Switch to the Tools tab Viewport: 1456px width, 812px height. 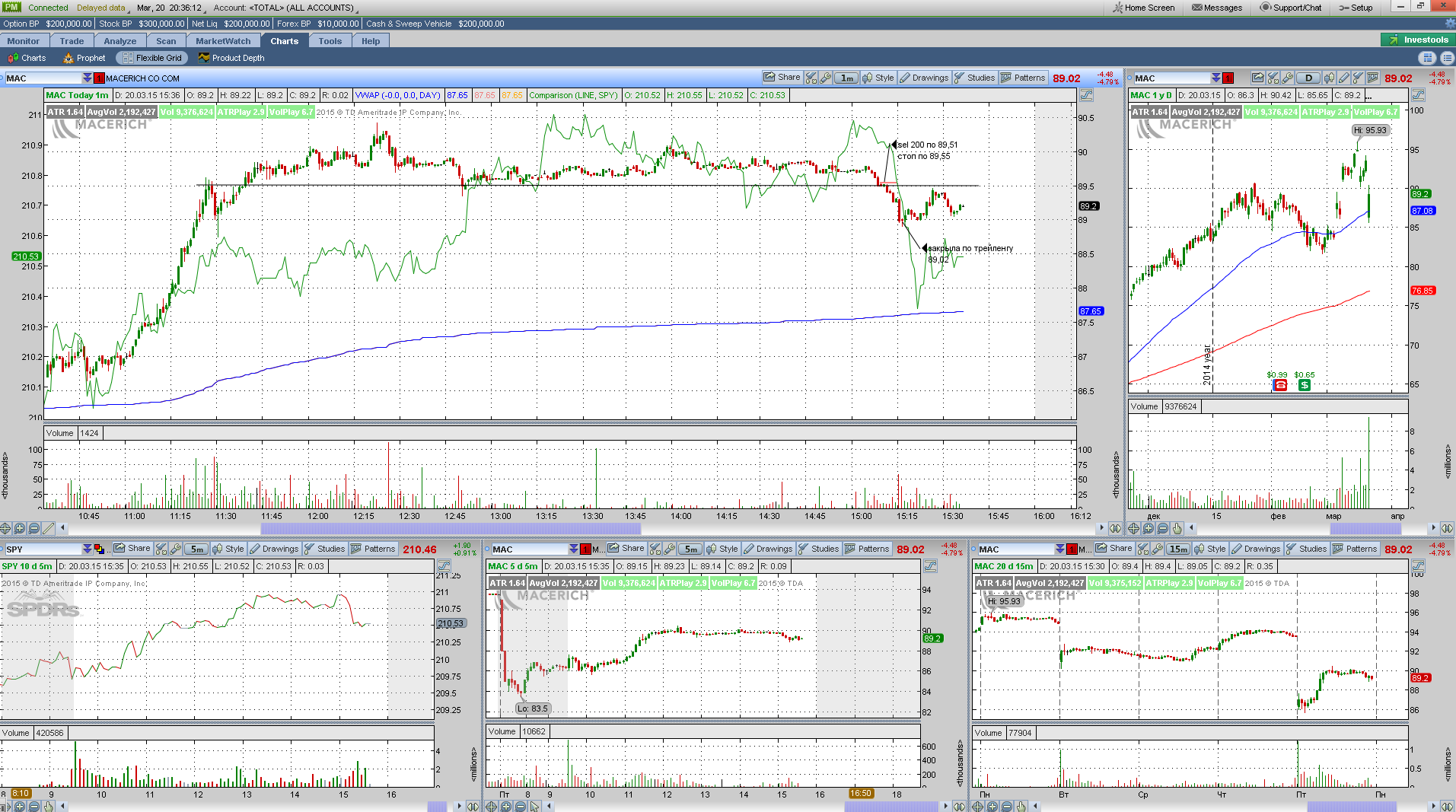(x=330, y=41)
